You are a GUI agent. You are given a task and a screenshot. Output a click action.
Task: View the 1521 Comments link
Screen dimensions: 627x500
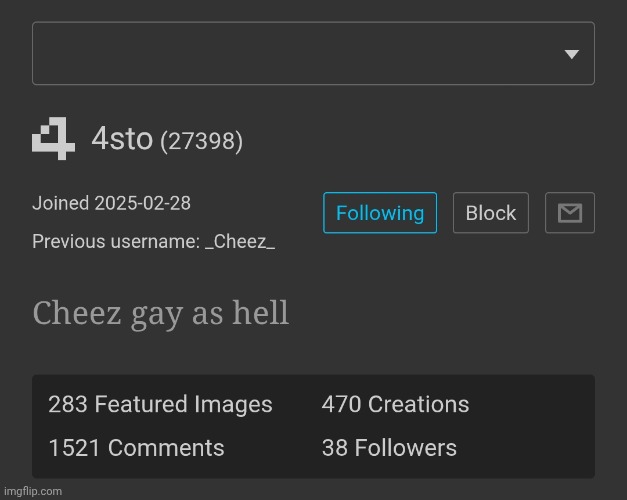tap(136, 448)
